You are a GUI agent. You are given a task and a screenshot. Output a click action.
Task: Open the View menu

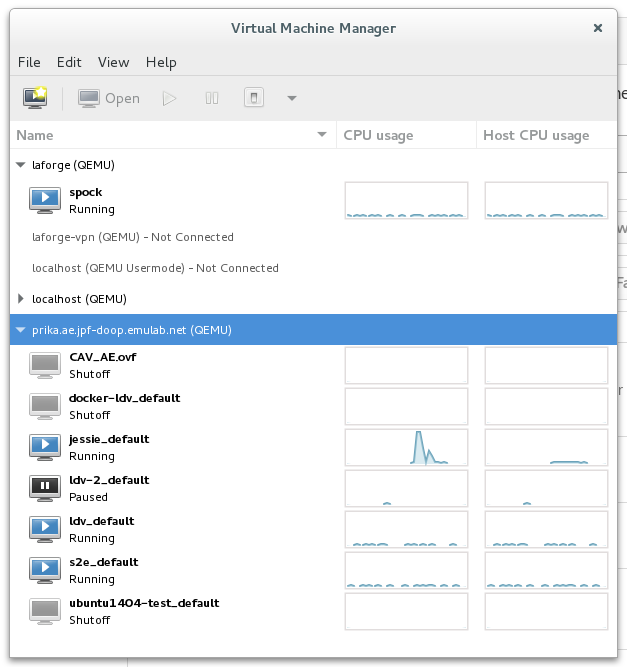(113, 62)
